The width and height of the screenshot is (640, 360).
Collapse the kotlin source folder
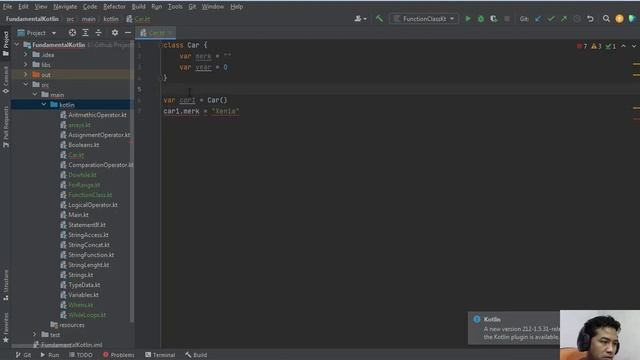click(44, 104)
